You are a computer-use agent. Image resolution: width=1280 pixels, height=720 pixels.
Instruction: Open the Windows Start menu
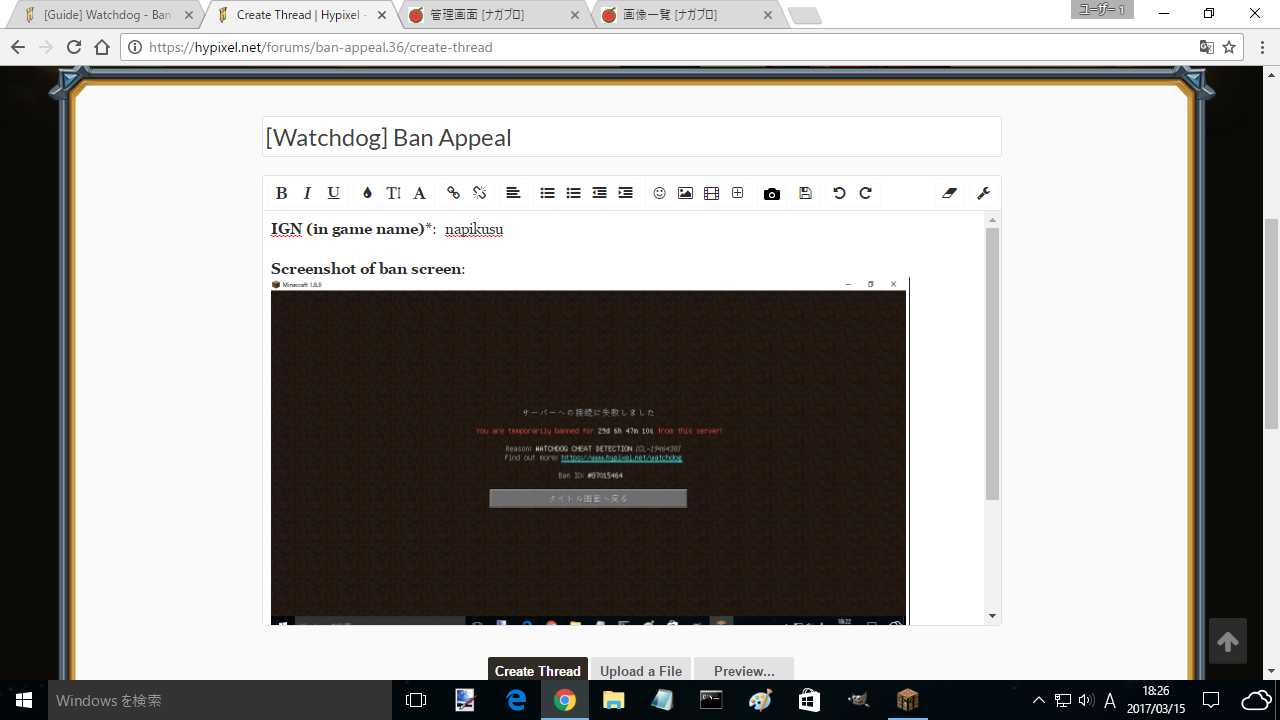[x=24, y=700]
